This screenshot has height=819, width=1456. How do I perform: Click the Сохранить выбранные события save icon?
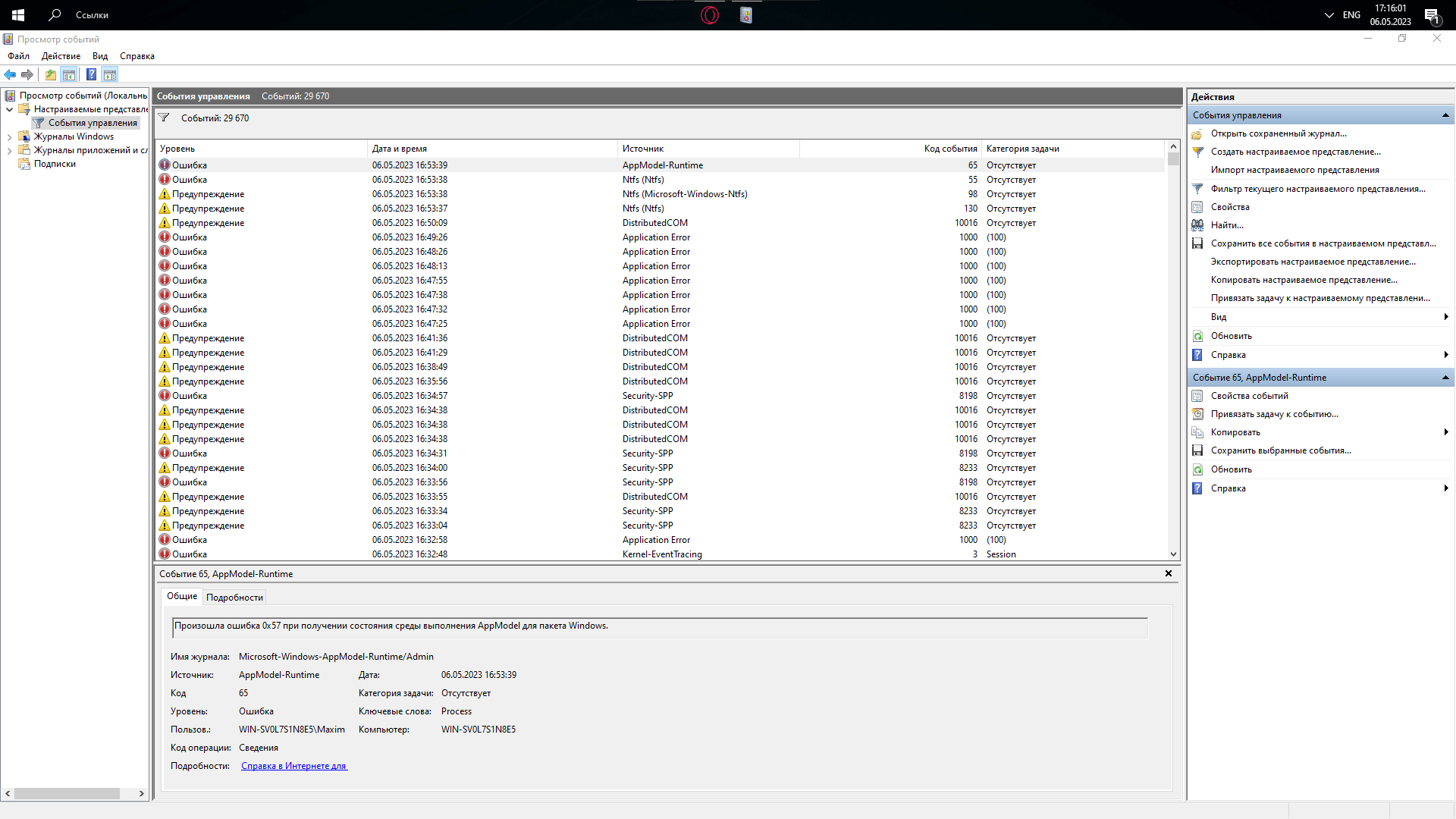click(x=1197, y=450)
